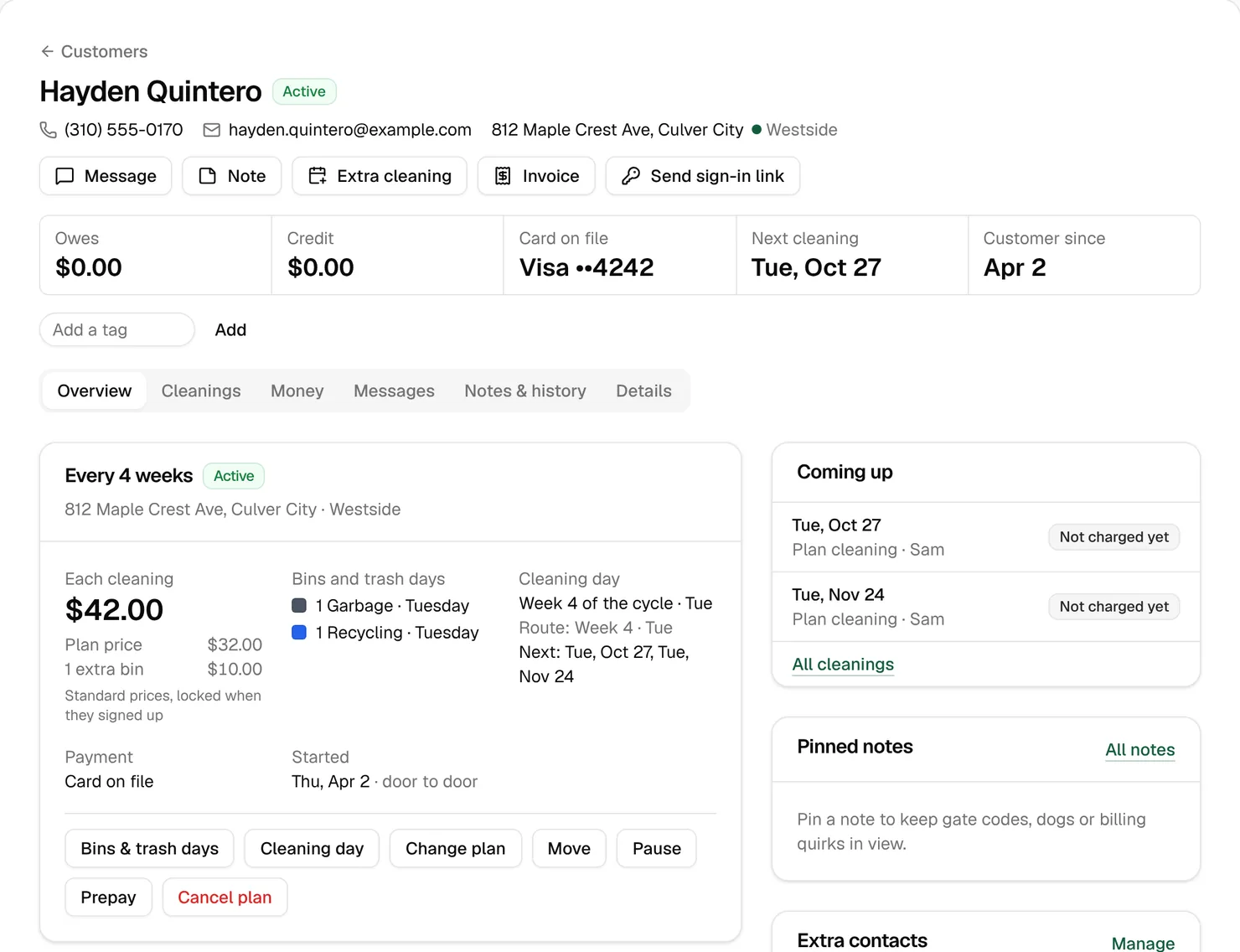This screenshot has height=952, width=1240.
Task: Click the envelope icon beside the email address
Action: coord(212,130)
